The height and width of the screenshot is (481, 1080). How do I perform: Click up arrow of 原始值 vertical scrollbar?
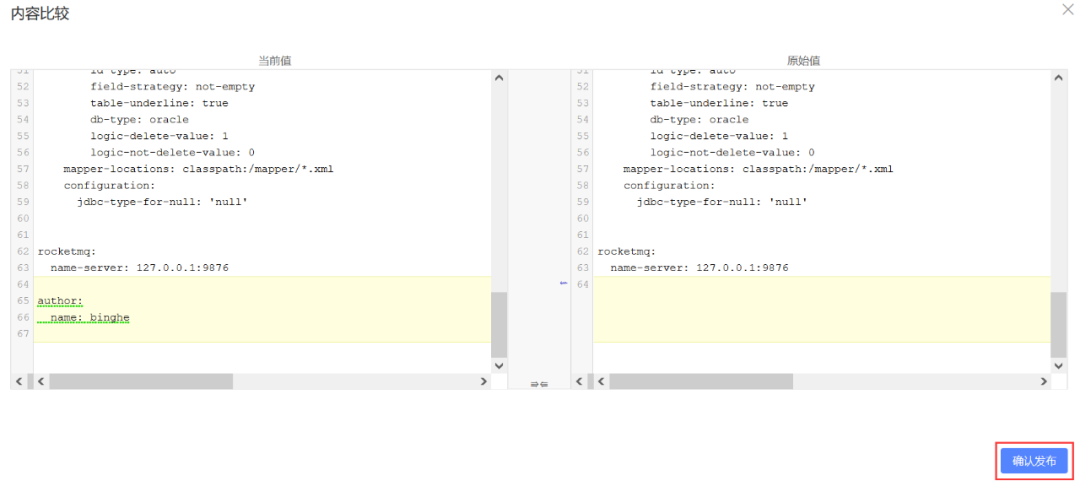click(1059, 79)
